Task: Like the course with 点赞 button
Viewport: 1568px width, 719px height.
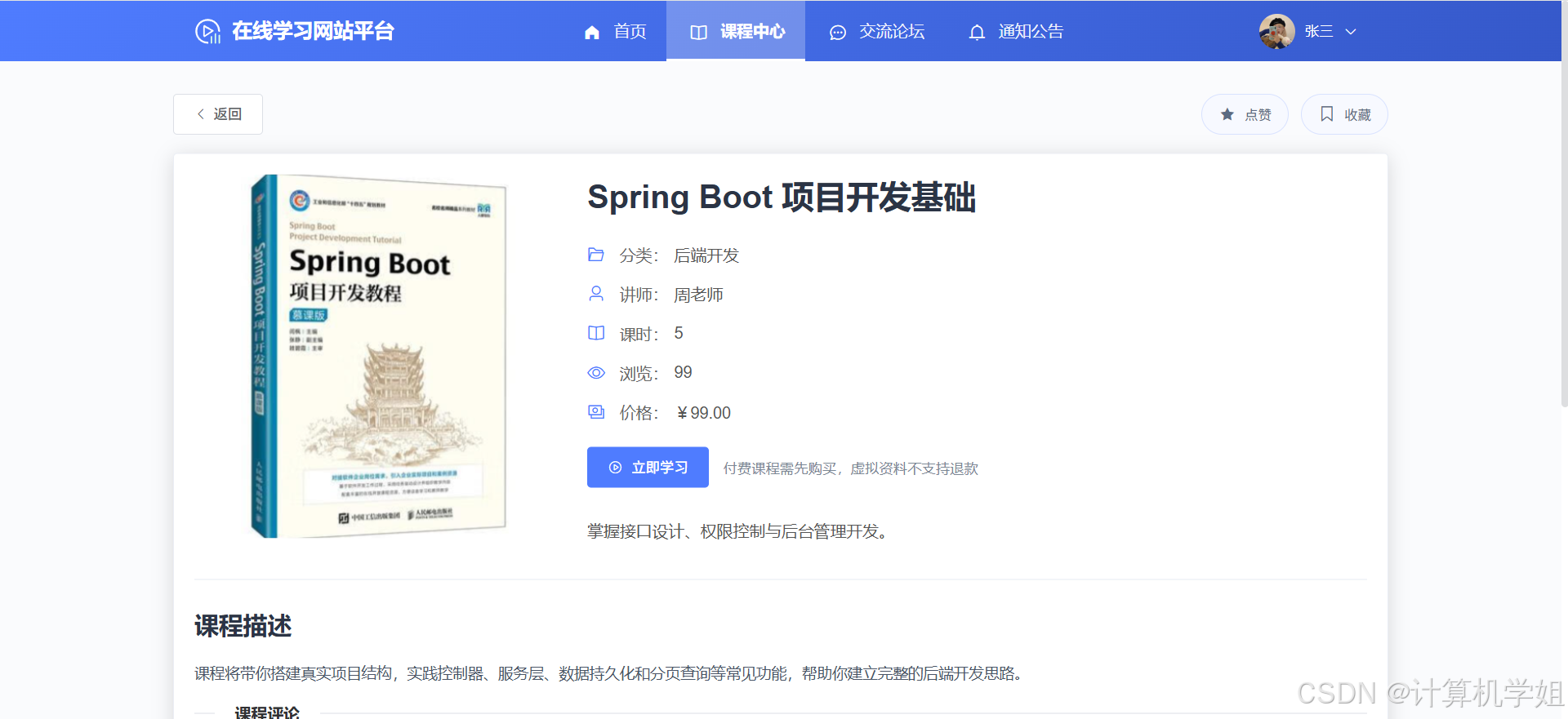Action: coord(1245,114)
